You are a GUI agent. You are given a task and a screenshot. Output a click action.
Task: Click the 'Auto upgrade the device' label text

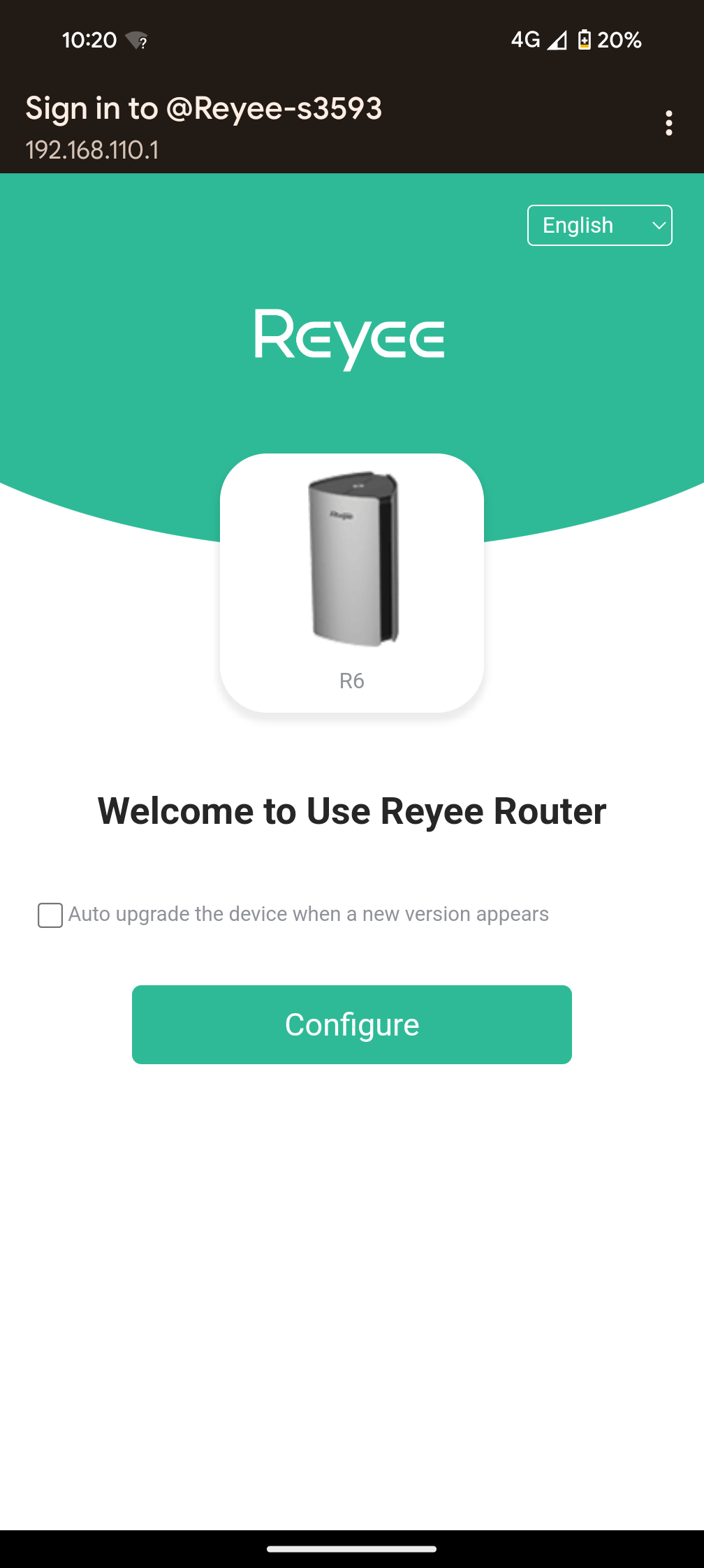point(309,914)
